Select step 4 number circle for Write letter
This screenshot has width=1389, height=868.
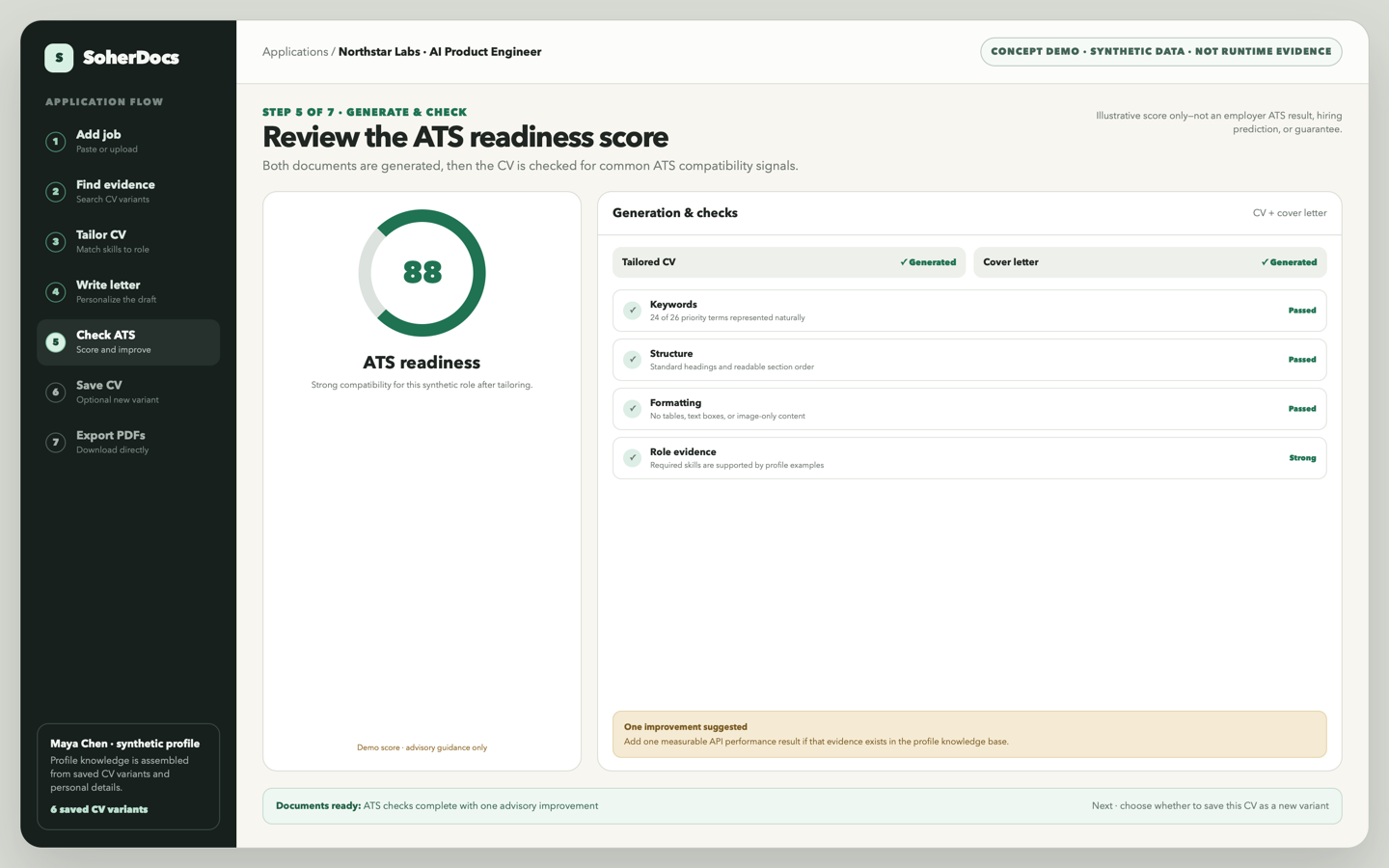point(56,292)
